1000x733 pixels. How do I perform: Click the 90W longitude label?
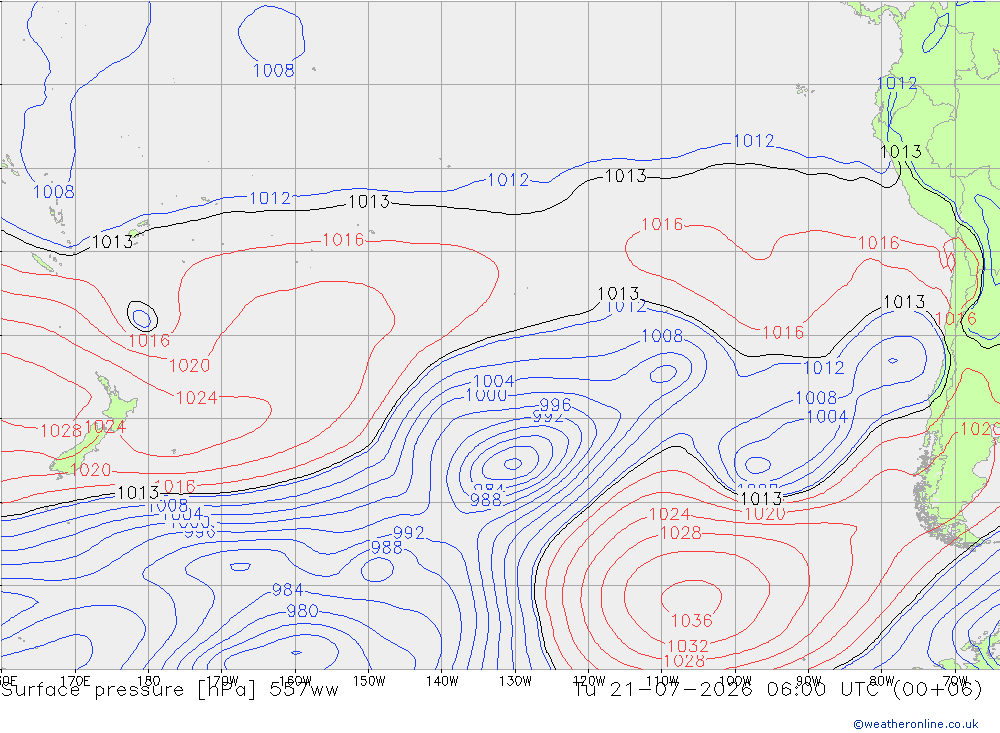[x=809, y=681]
